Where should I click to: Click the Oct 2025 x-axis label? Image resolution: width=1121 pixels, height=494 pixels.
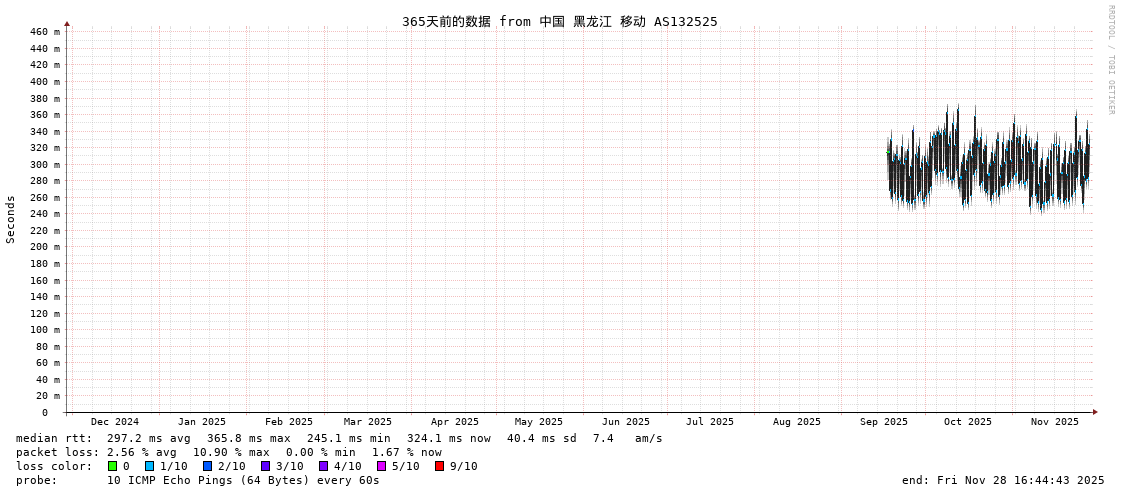pos(967,422)
